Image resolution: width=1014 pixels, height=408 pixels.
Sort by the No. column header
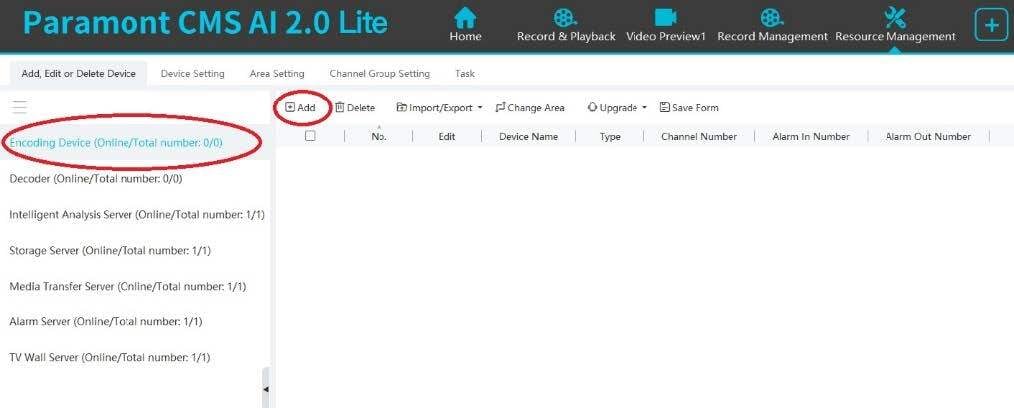[x=378, y=136]
